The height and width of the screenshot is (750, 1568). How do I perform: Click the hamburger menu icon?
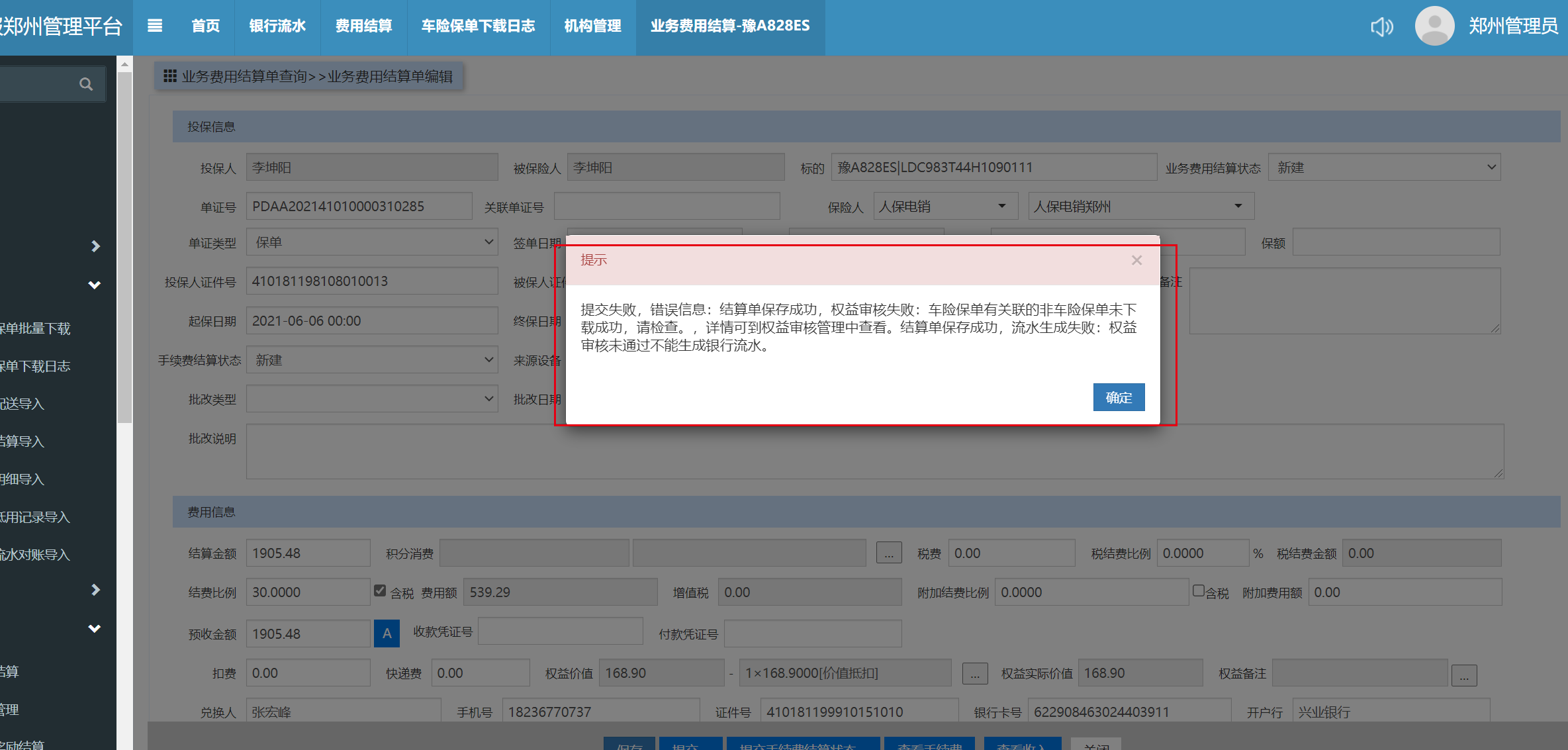click(155, 26)
